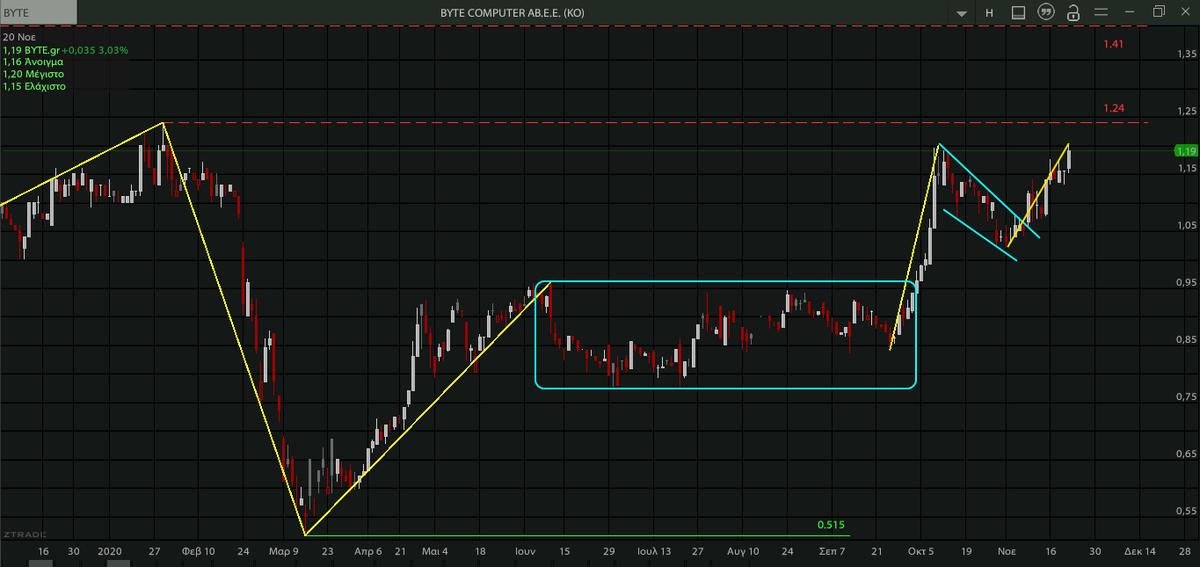Click the 0,75 price axis label
The width and height of the screenshot is (1200, 567).
pos(1187,397)
